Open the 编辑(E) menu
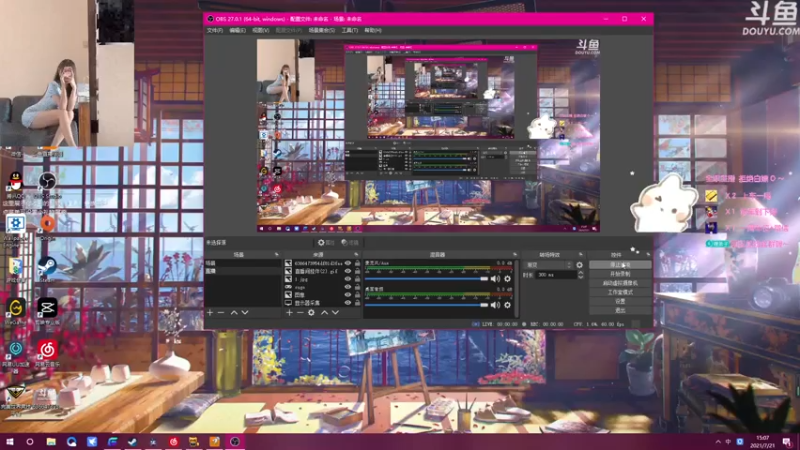The height and width of the screenshot is (450, 800). 237,30
